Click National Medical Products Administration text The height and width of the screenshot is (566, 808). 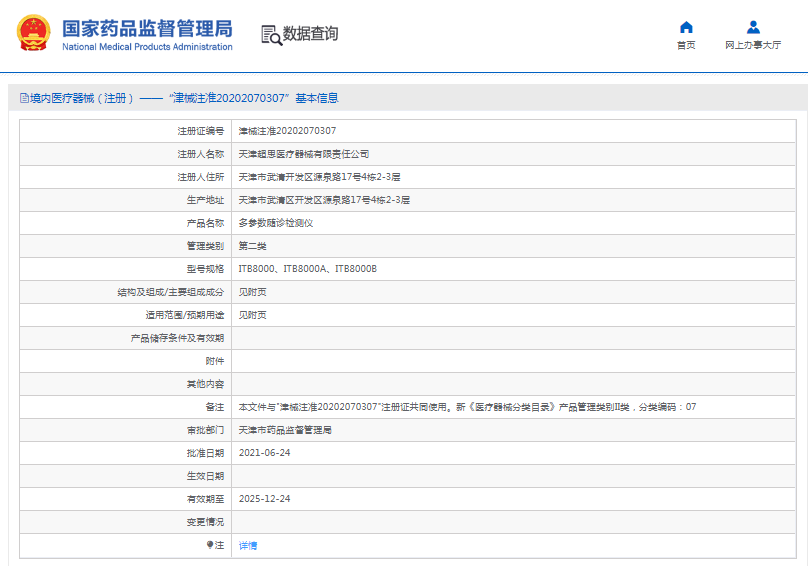coord(147,47)
